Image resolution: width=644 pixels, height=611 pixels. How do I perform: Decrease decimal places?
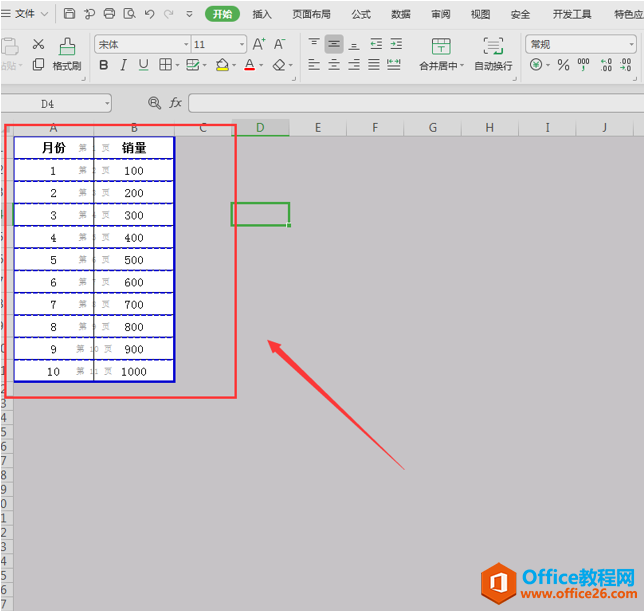(626, 64)
